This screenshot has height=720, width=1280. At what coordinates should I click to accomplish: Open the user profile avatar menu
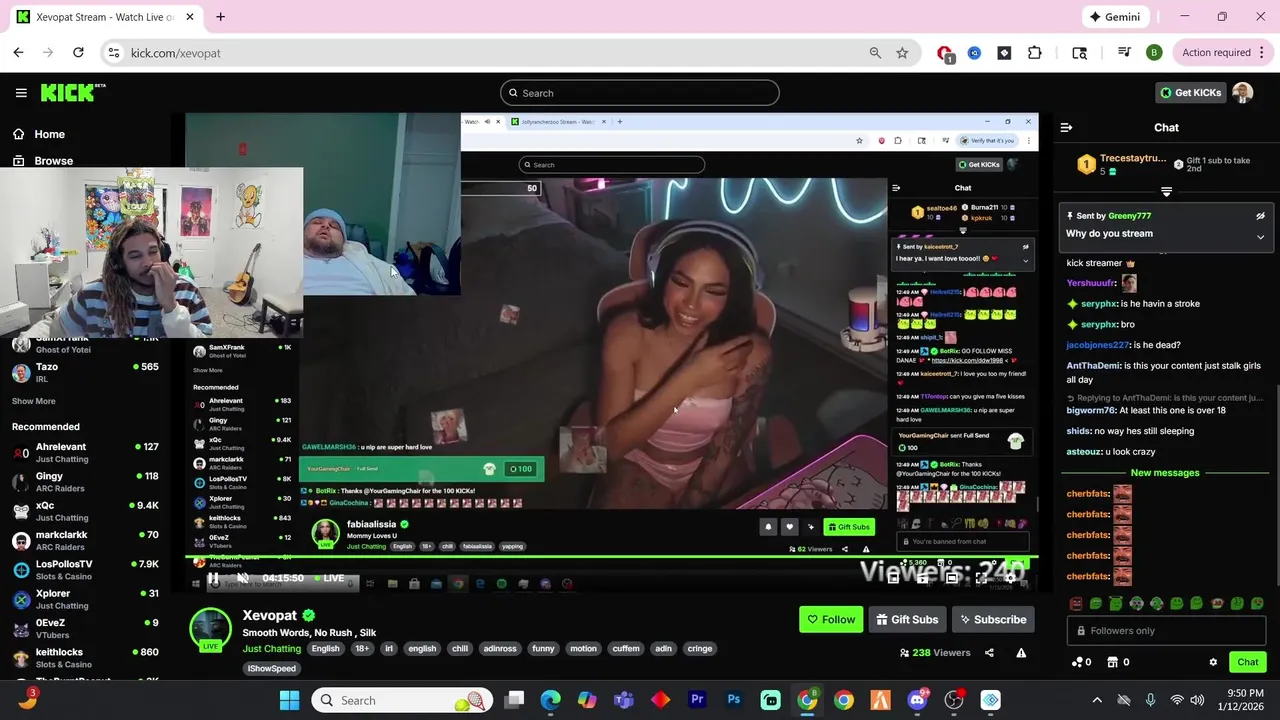tap(1242, 92)
